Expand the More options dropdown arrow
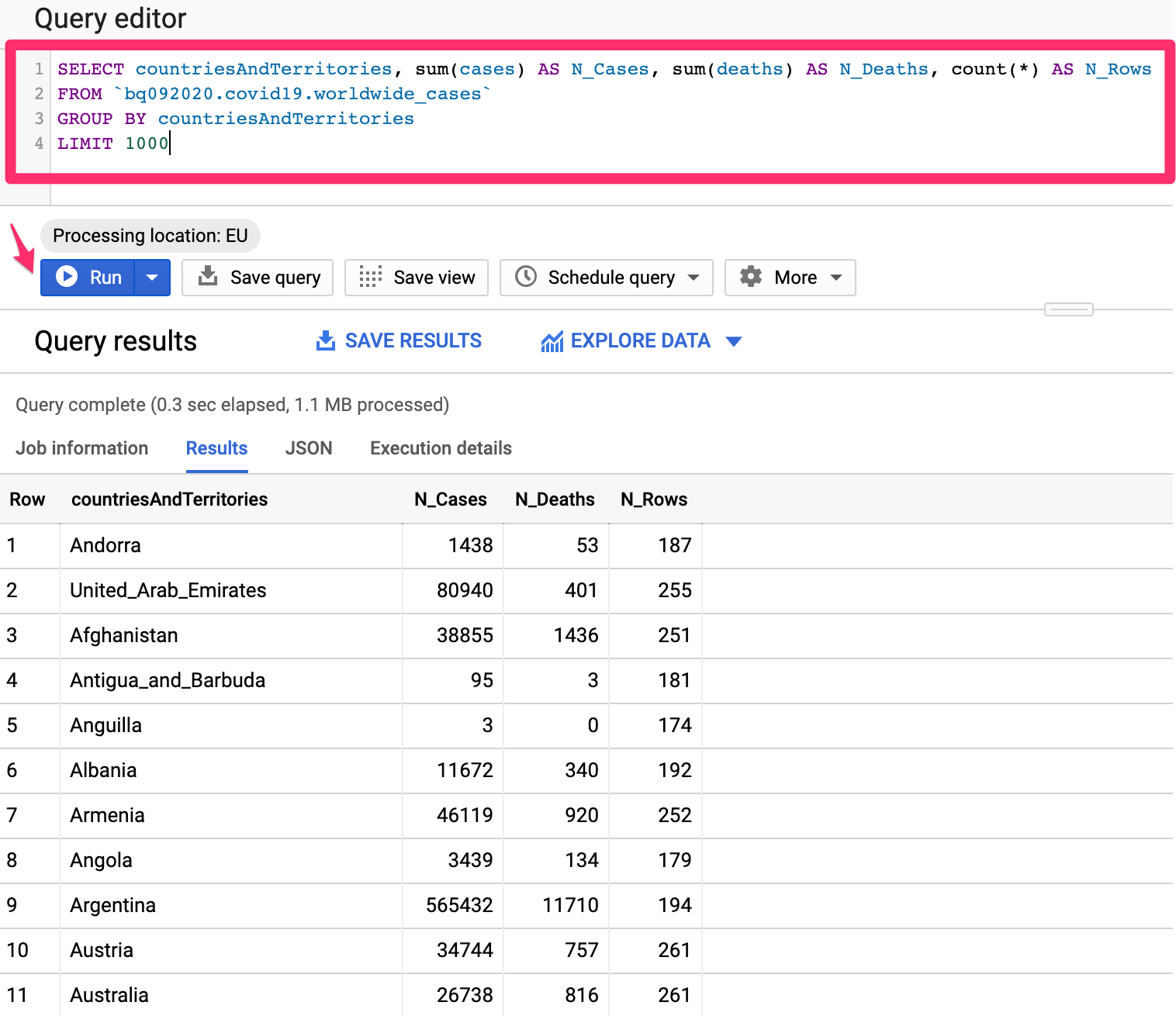 836,278
